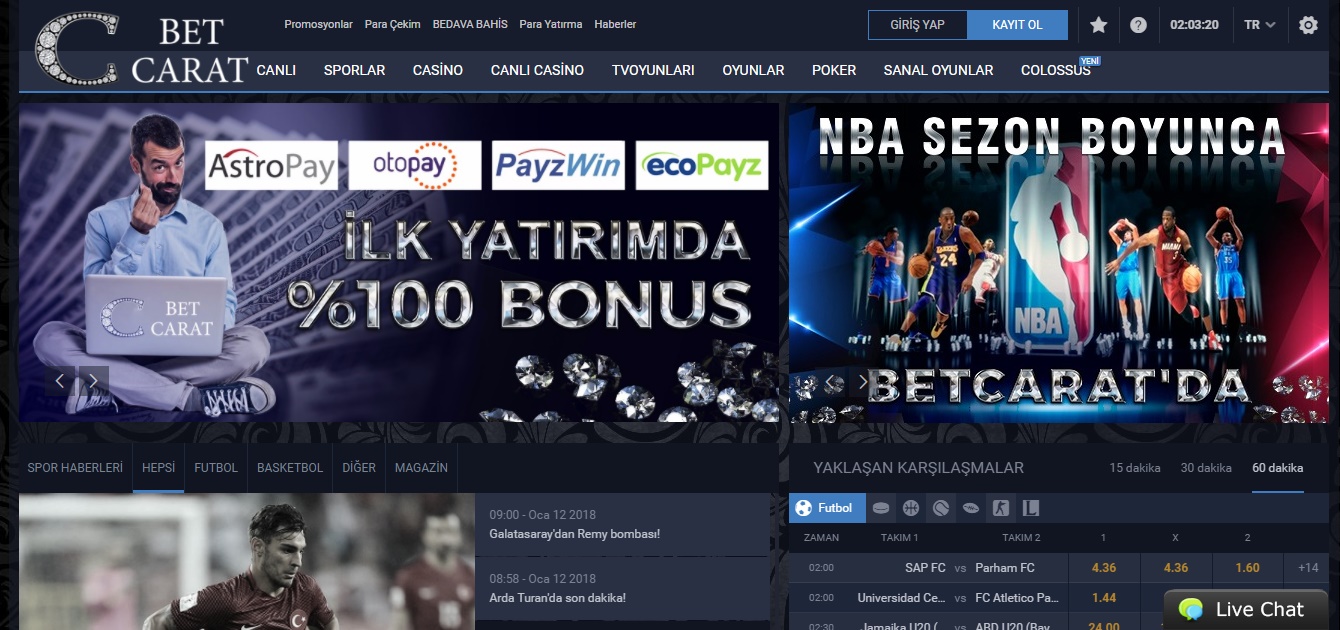This screenshot has height=630, width=1340.
Task: Select the Counter-Strike esports icon
Action: coord(1000,508)
